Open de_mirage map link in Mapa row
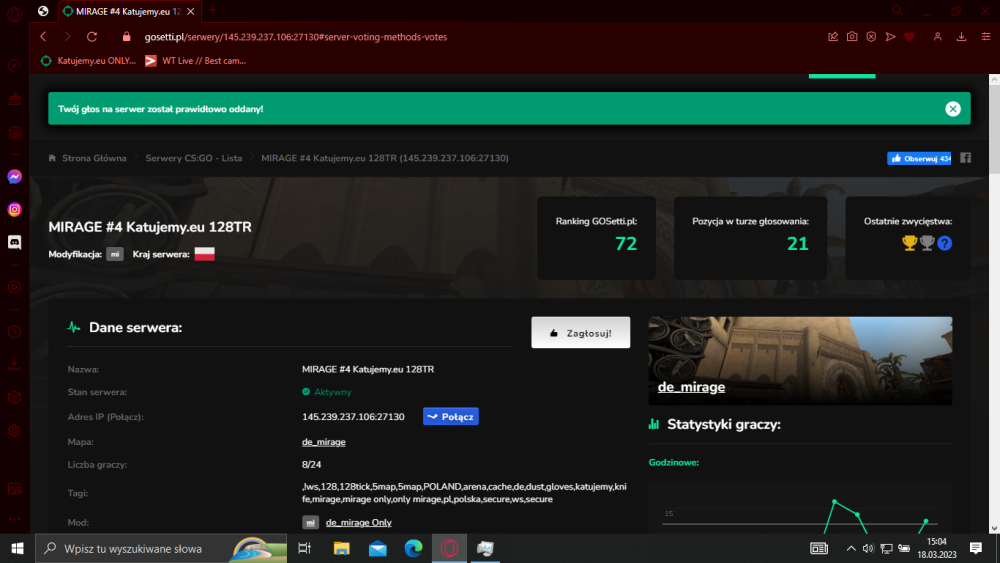This screenshot has width=1000, height=563. pyautogui.click(x=323, y=442)
